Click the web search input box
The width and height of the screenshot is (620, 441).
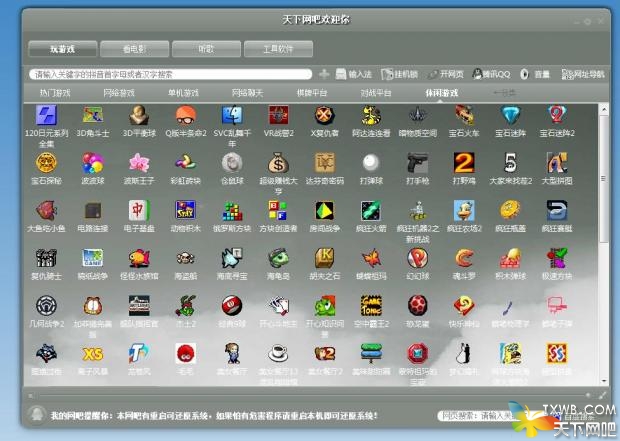click(x=476, y=416)
